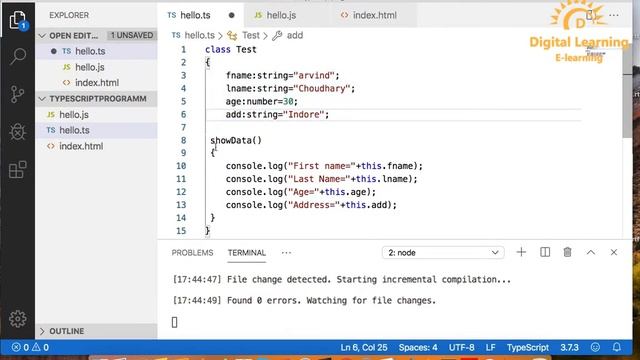Click the 'File change detected' terminal line

click(342, 280)
